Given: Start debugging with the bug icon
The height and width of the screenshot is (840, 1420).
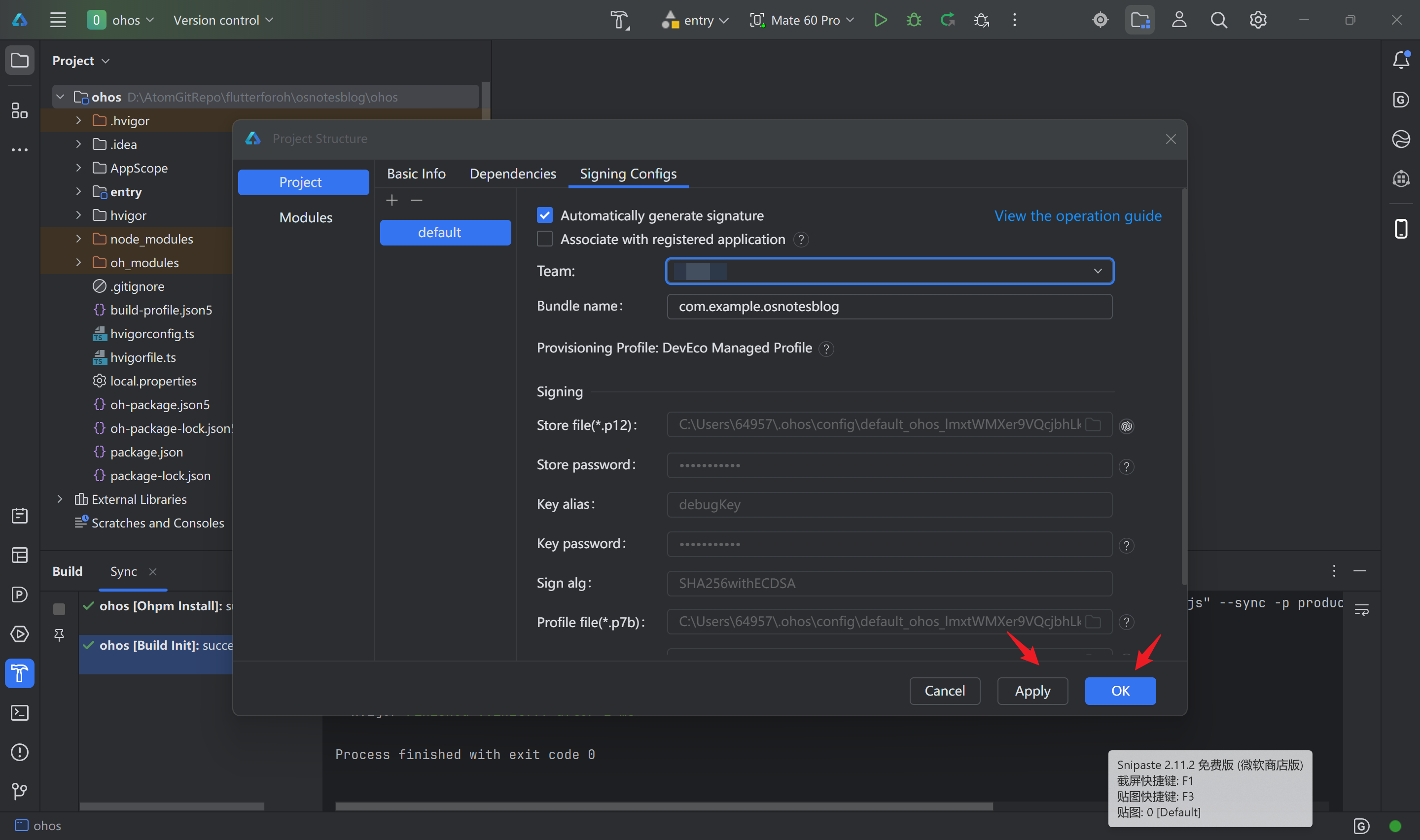Looking at the screenshot, I should (914, 20).
